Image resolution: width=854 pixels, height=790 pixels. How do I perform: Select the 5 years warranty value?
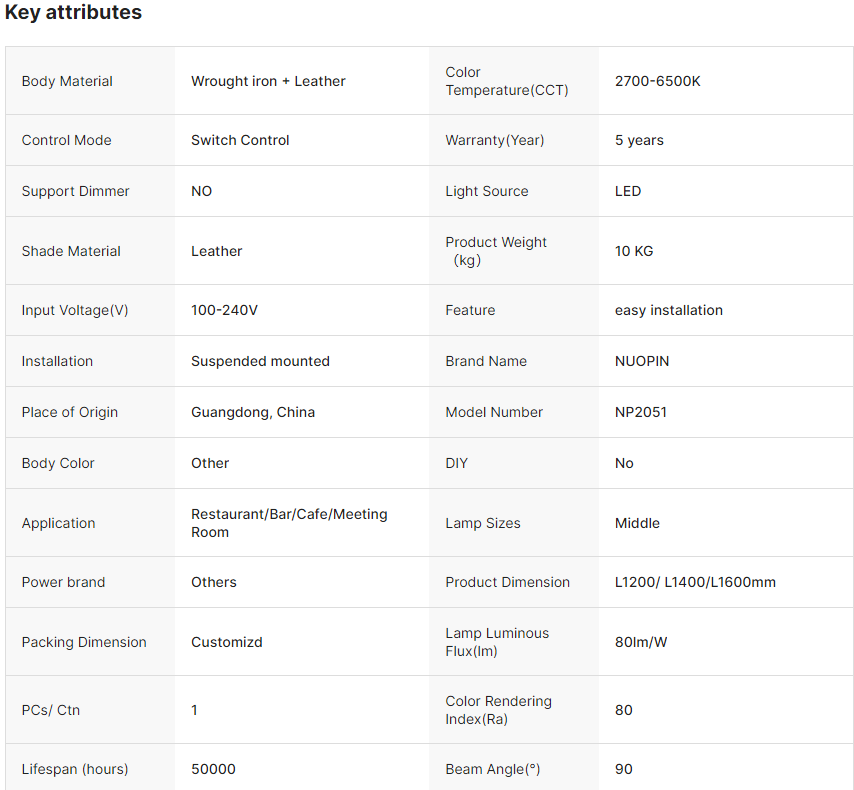point(639,140)
